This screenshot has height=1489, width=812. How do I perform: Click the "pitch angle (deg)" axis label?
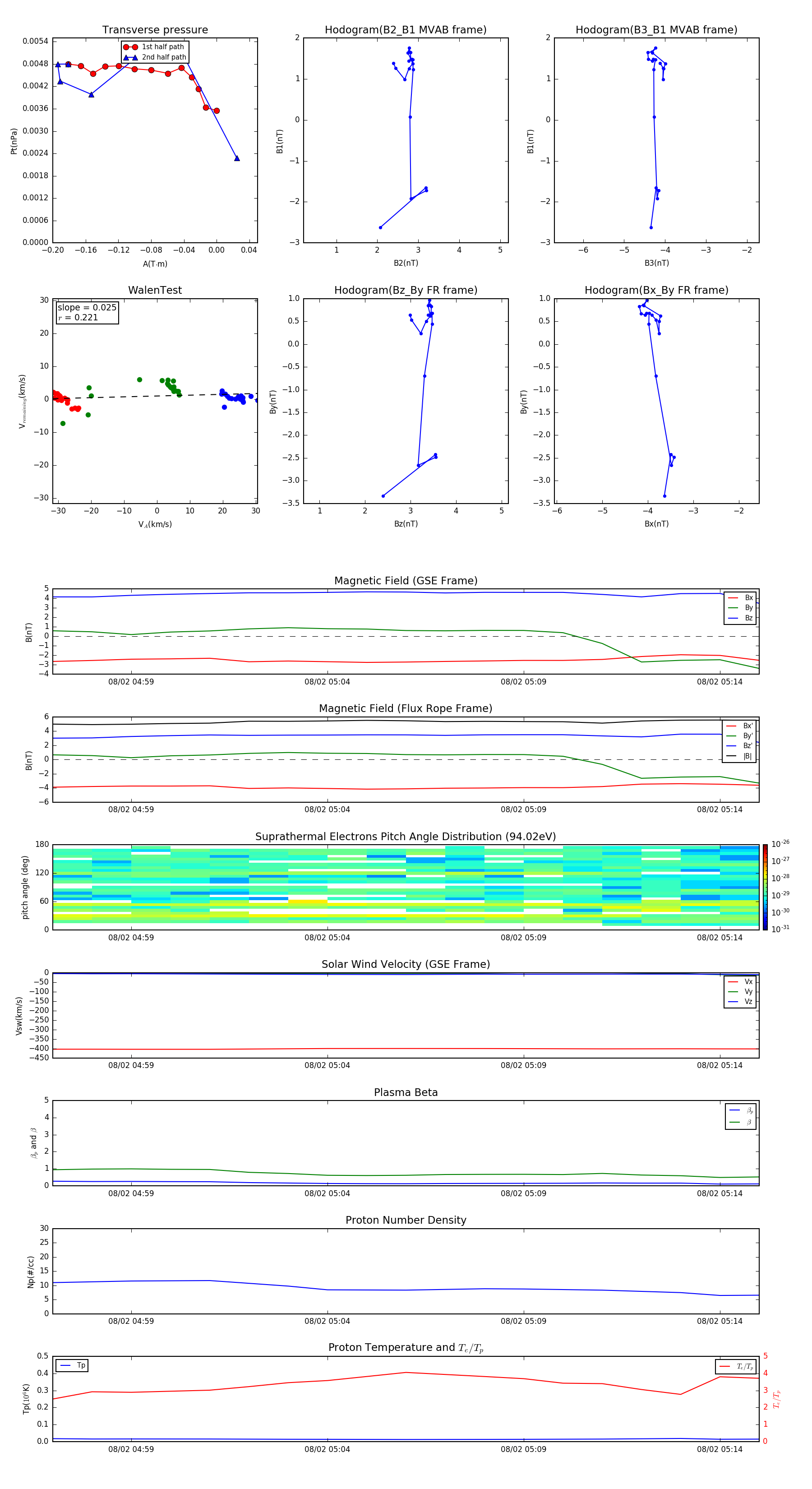pyautogui.click(x=25, y=887)
